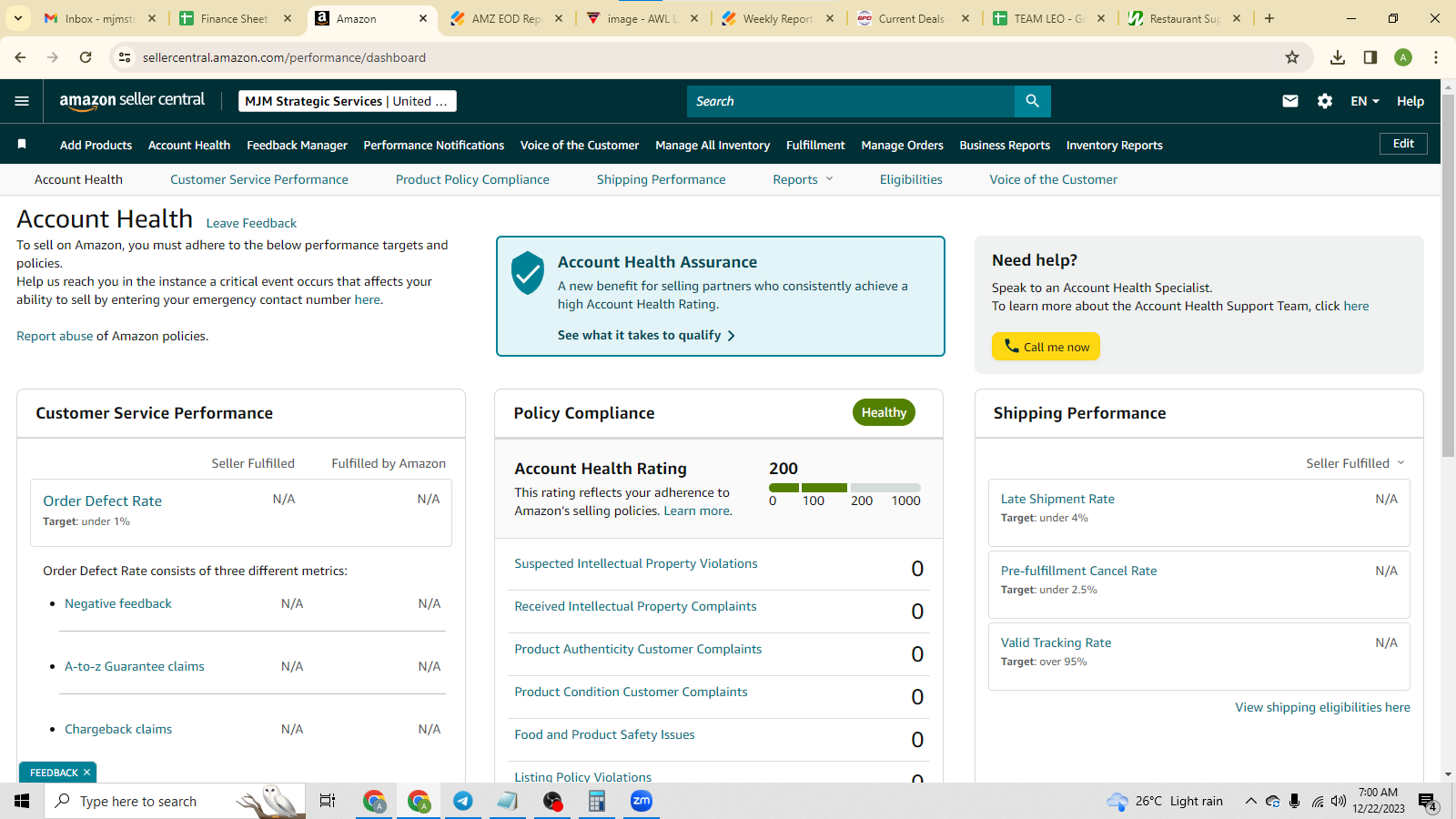1456x819 pixels.
Task: Open Suspected Intellectual Property Violations
Action: coord(636,563)
